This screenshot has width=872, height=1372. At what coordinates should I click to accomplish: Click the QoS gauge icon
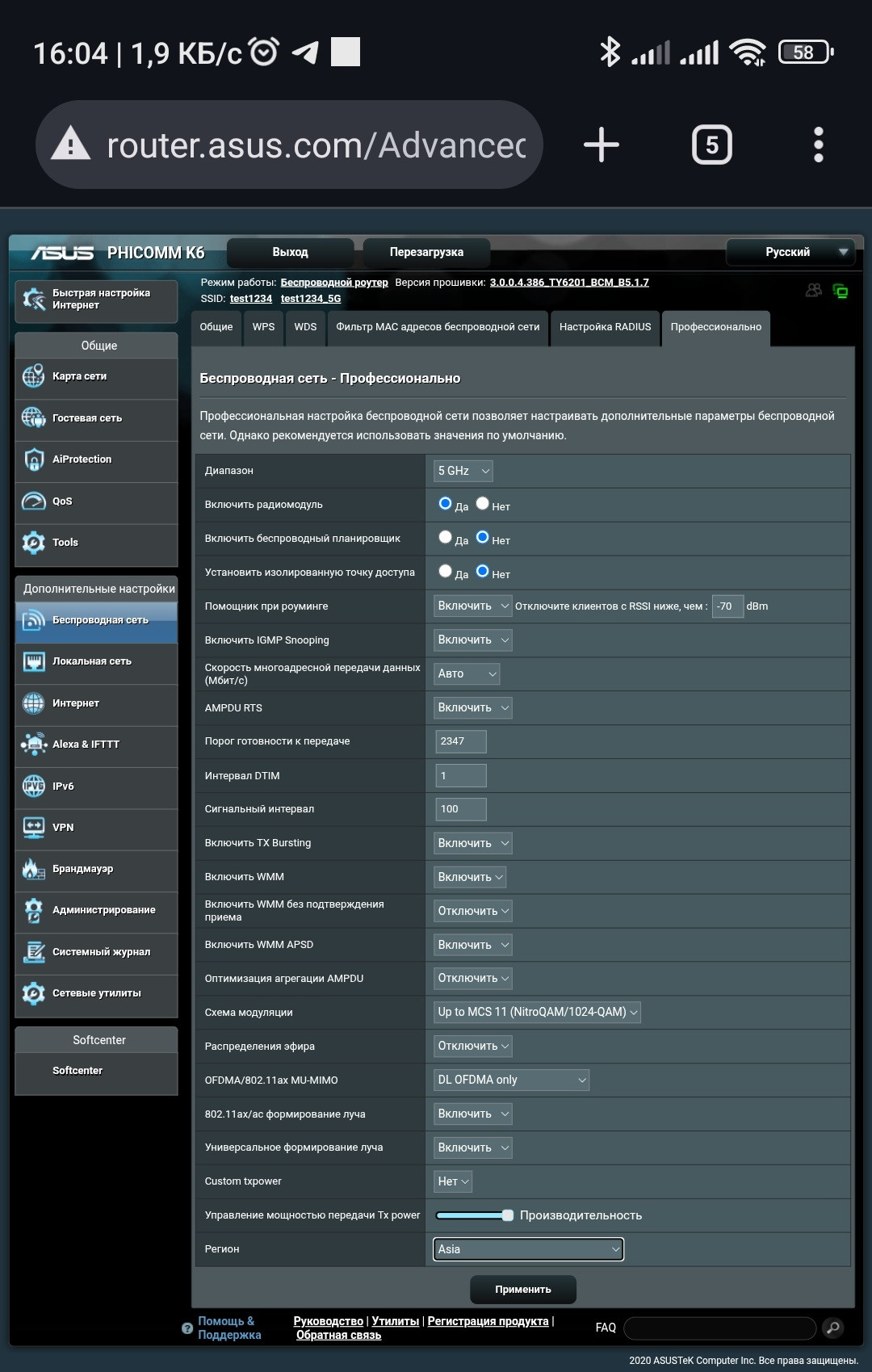tap(34, 501)
